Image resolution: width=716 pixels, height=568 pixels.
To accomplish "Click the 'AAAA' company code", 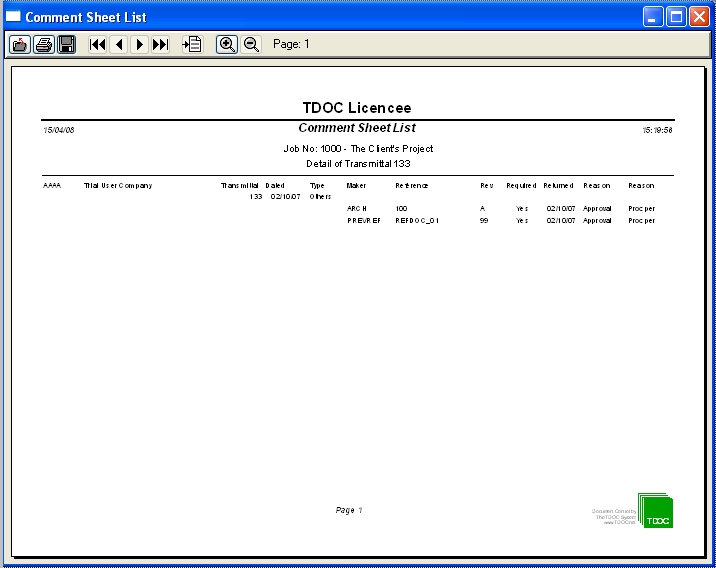I will pos(52,185).
